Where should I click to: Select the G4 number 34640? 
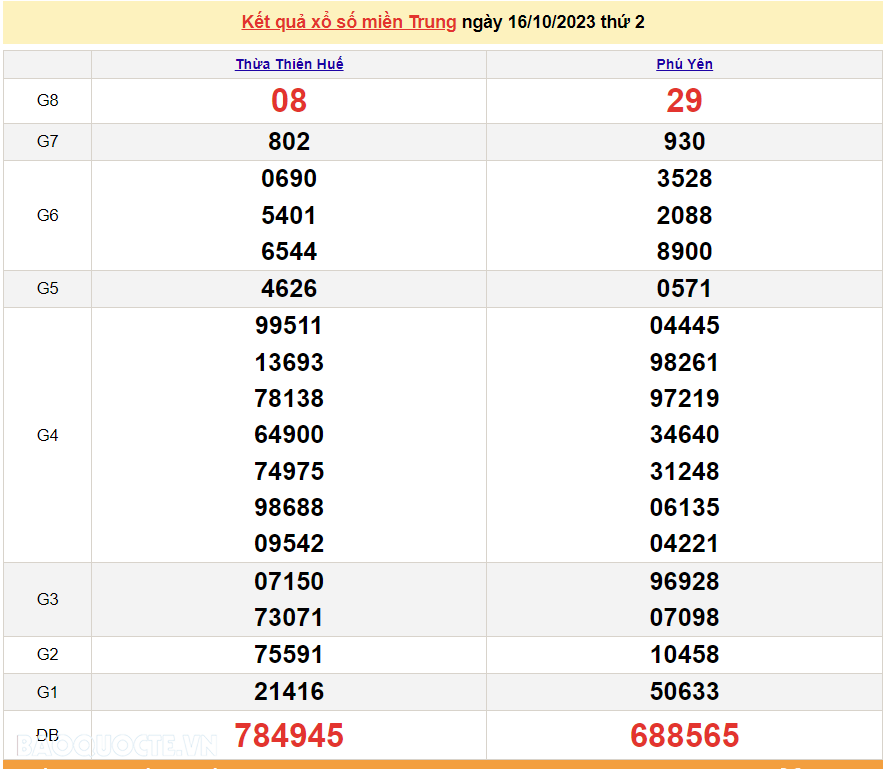(x=684, y=435)
